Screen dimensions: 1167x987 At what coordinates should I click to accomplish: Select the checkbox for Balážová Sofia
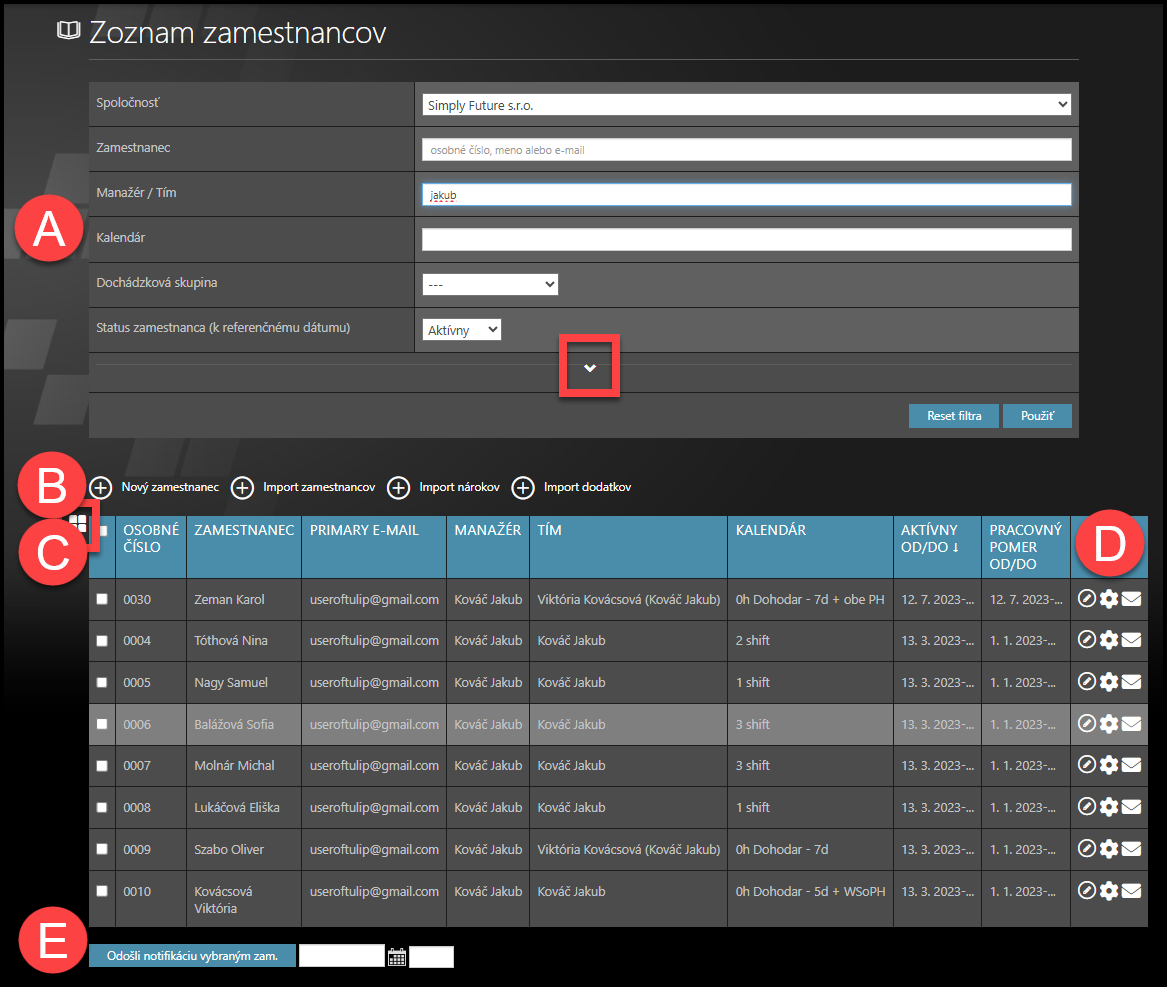click(x=102, y=724)
